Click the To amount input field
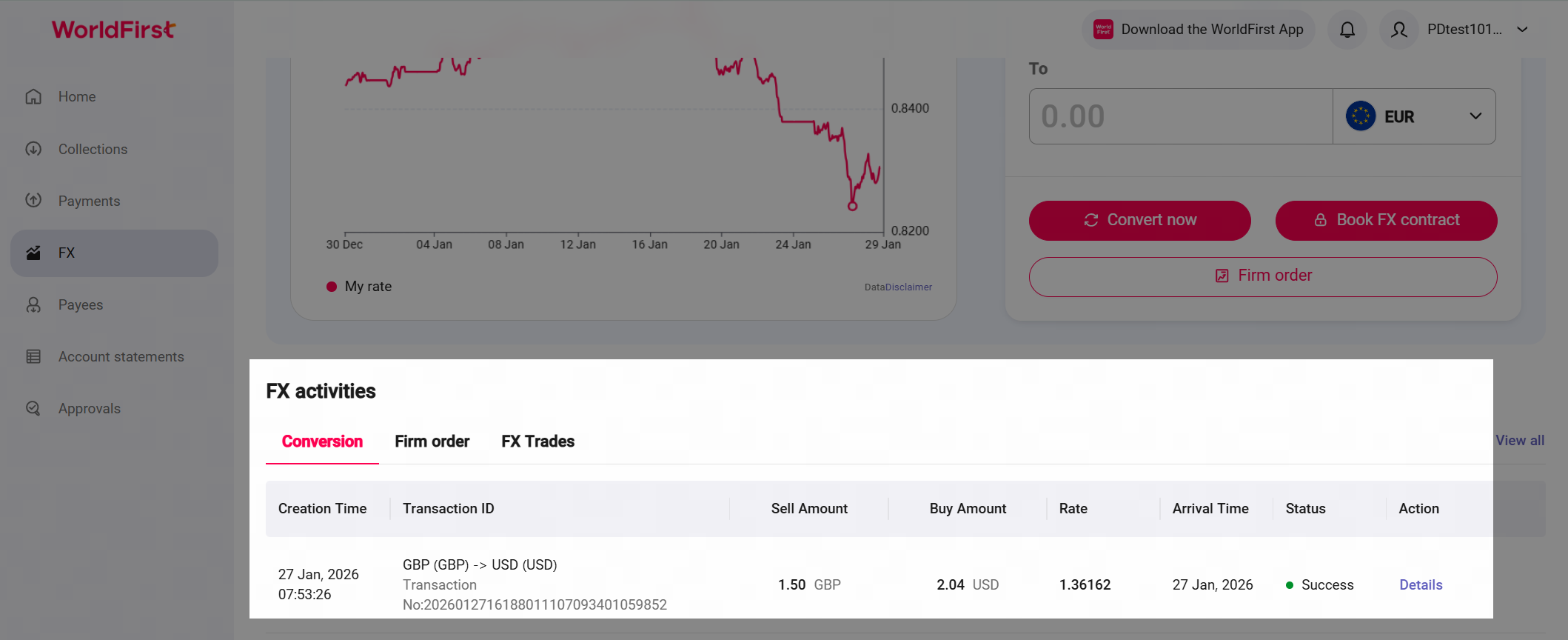 [x=1180, y=117]
